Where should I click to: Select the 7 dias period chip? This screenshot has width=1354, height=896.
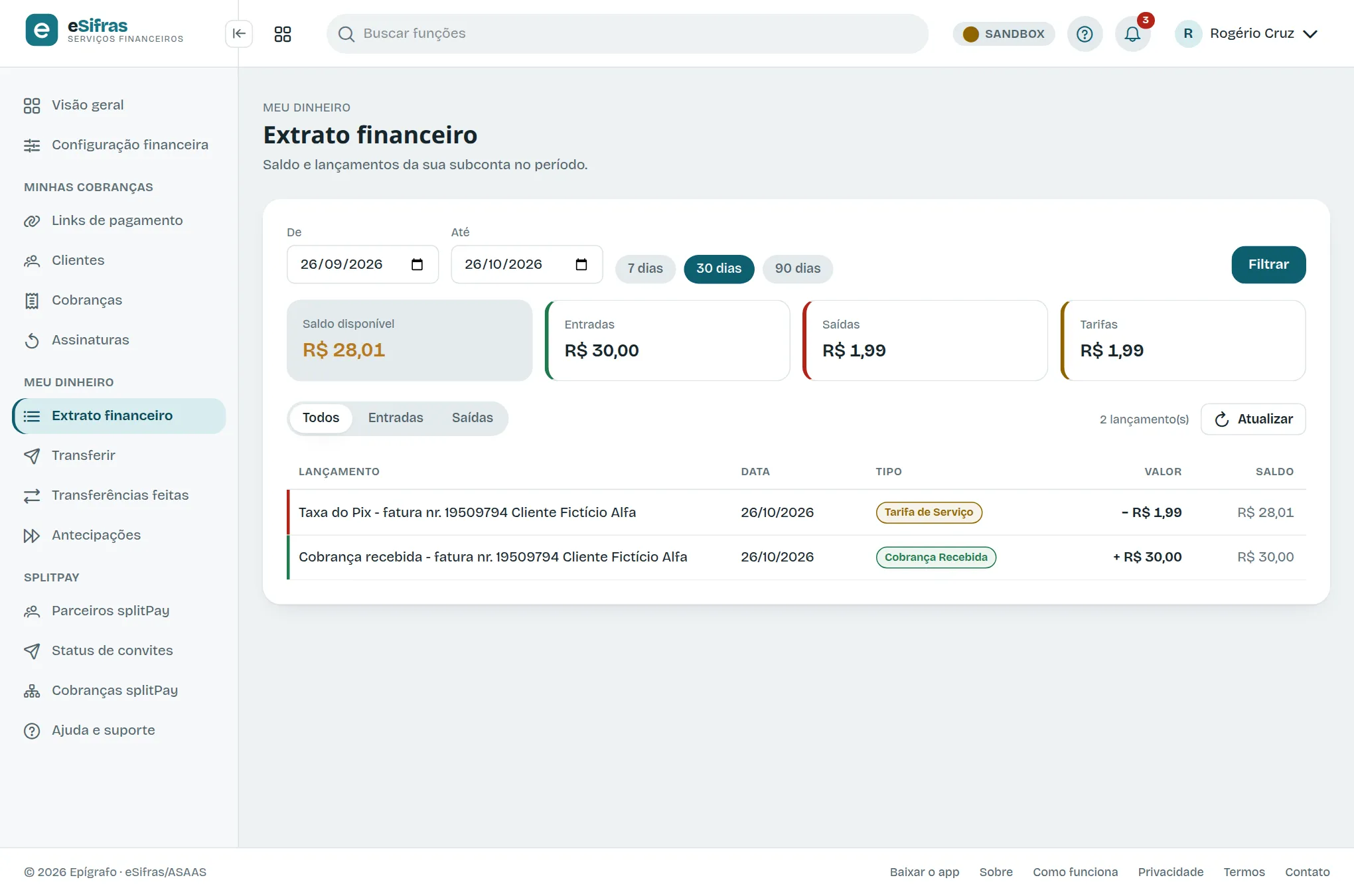click(x=645, y=269)
